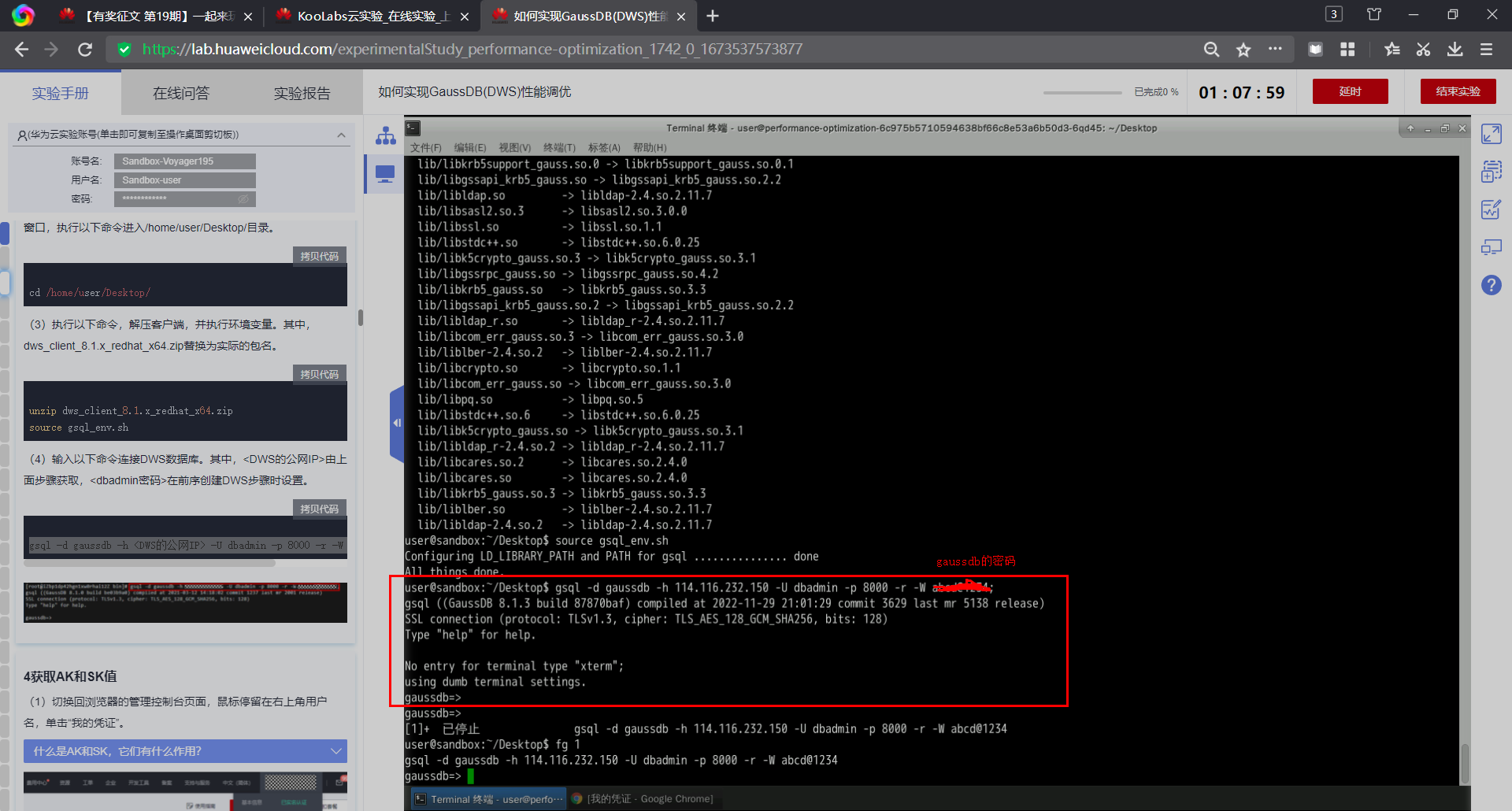Switch to the KooLabs云实验 browser tab
Image resolution: width=1512 pixels, height=811 pixels.
click(371, 16)
